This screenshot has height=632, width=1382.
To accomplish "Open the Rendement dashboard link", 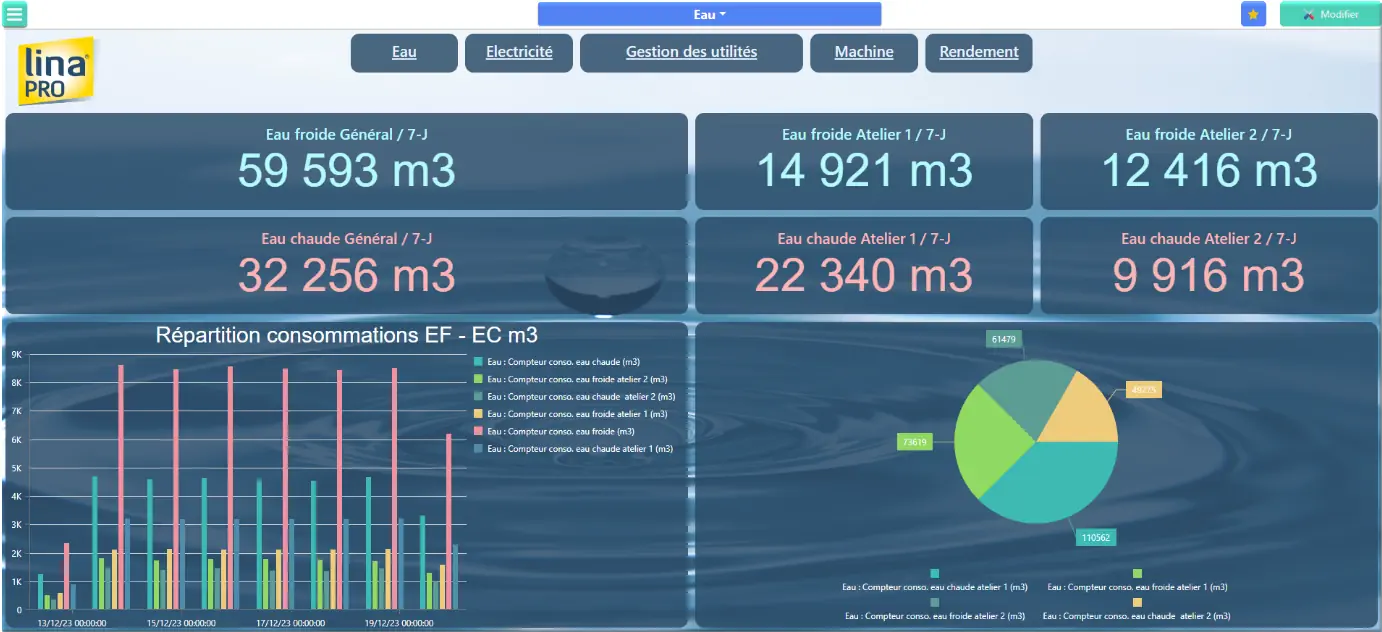I will [x=979, y=53].
